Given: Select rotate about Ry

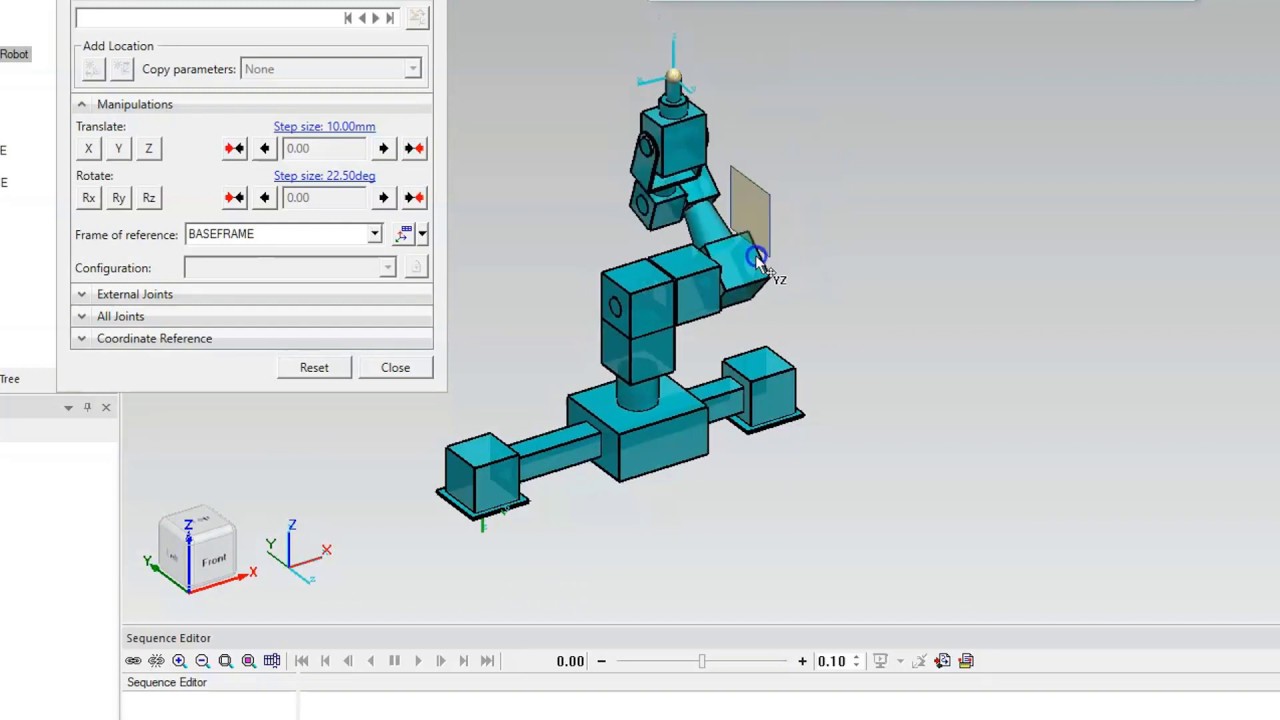Looking at the screenshot, I should pos(118,198).
